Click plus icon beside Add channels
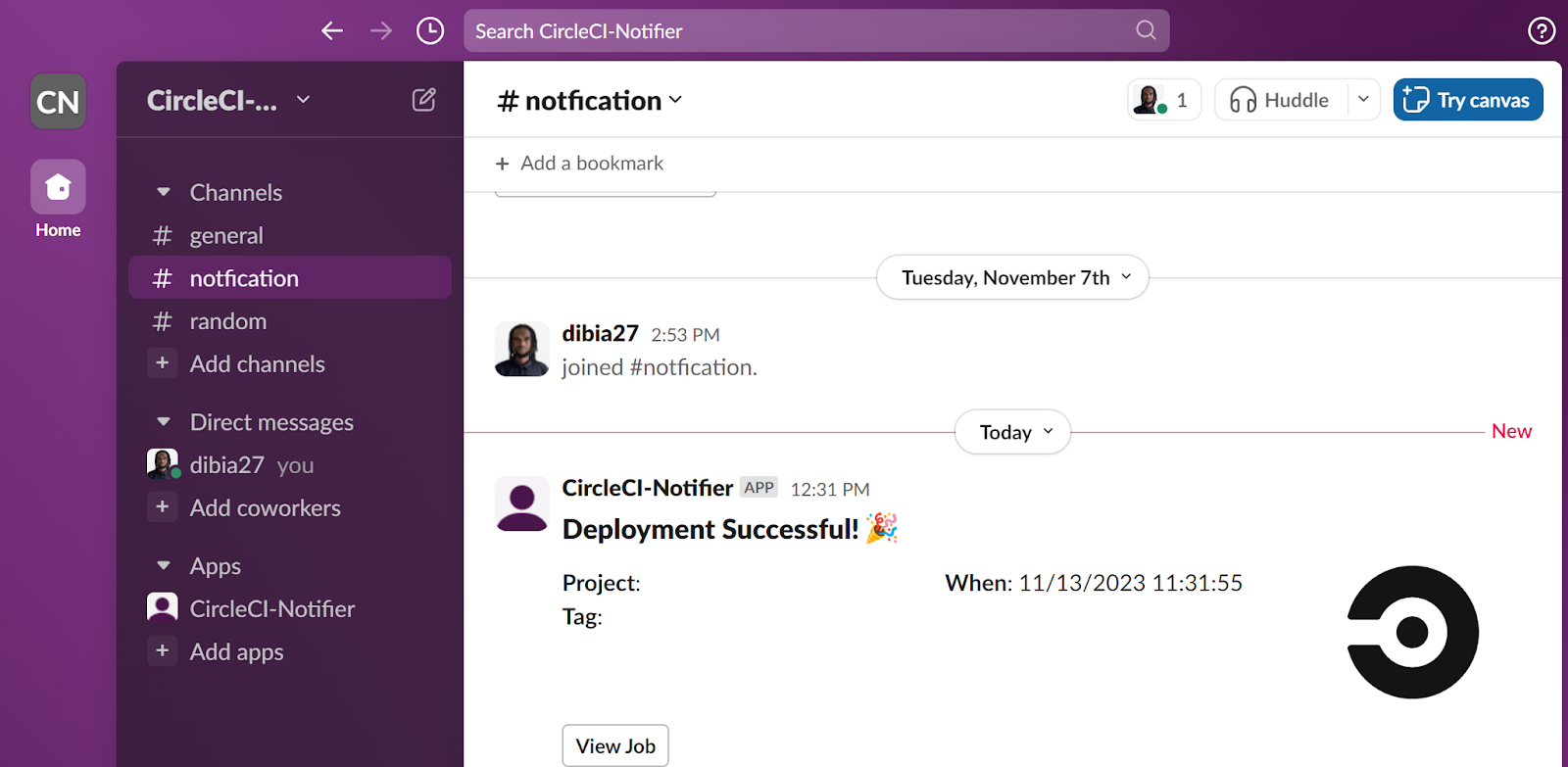The image size is (1568, 767). 163,362
